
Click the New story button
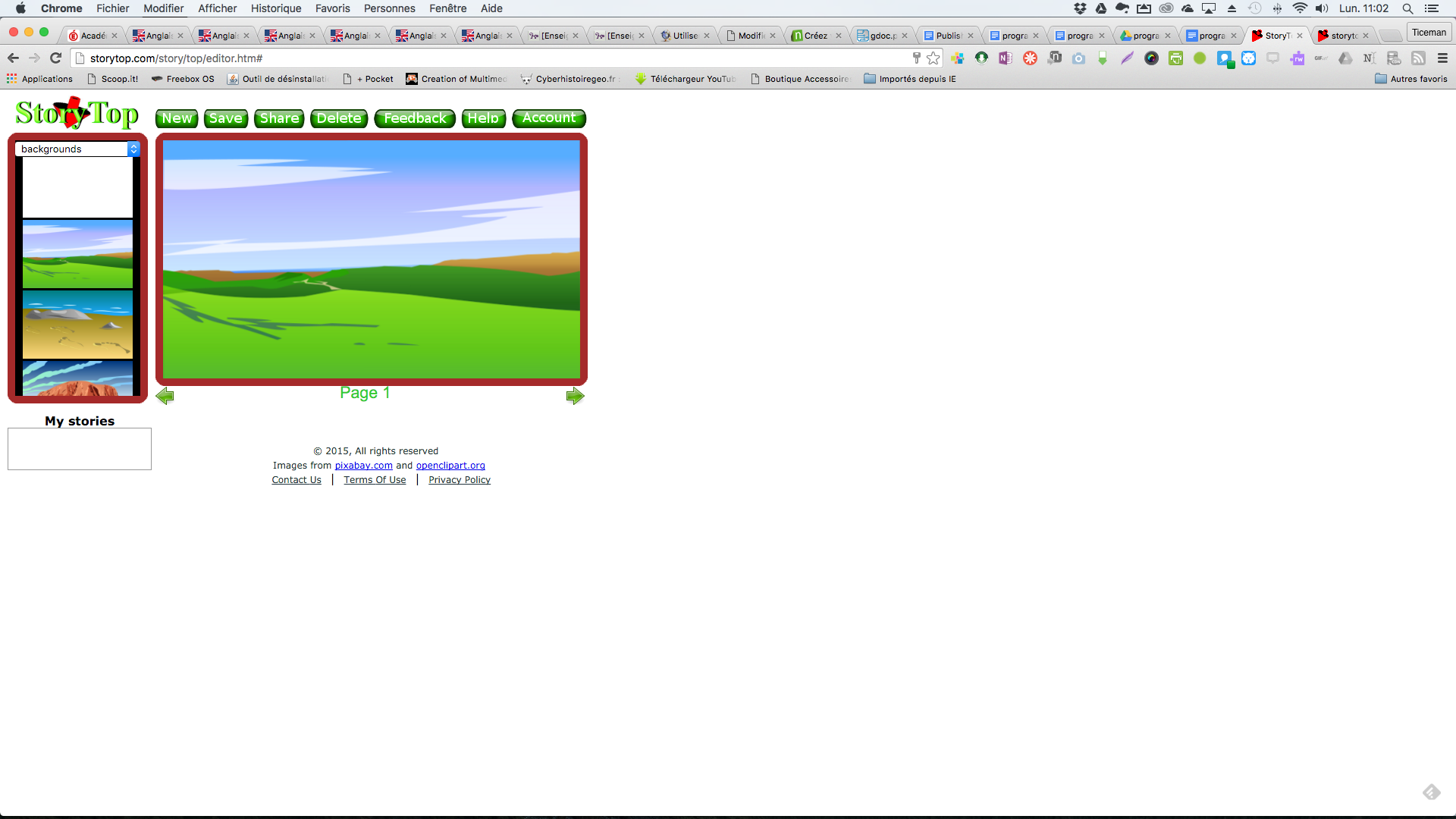pos(176,118)
